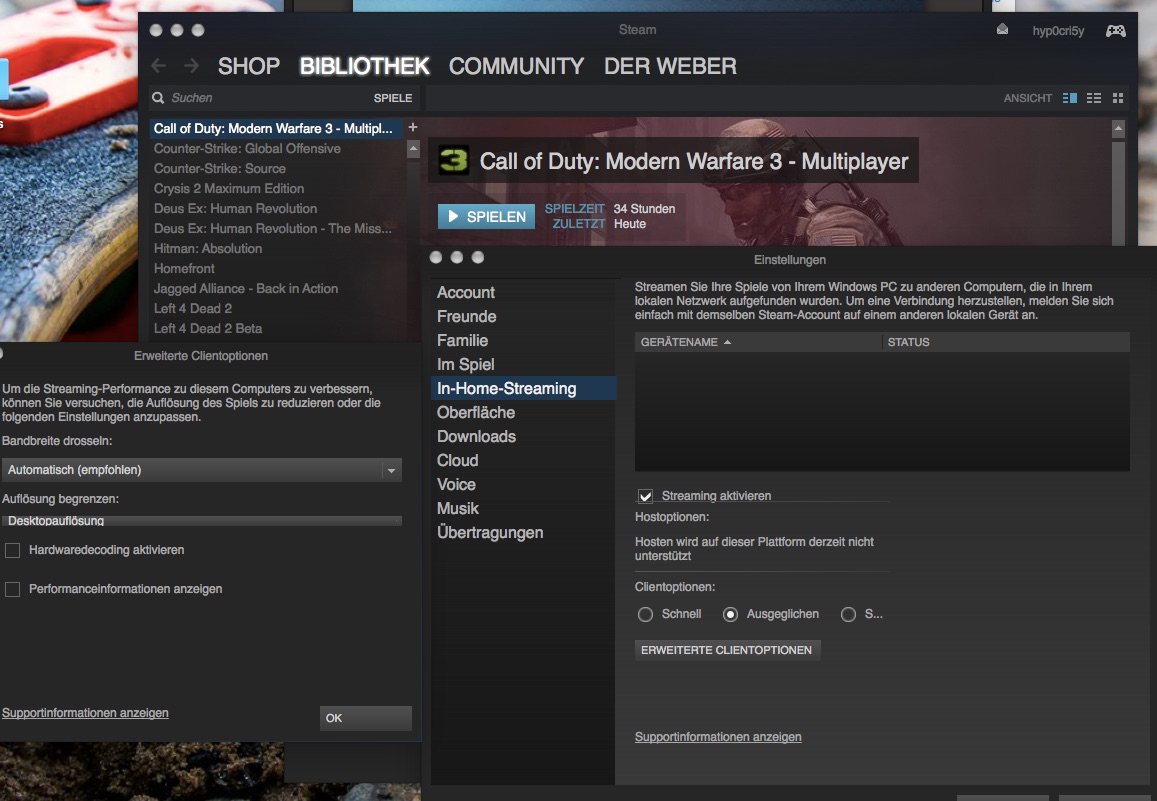
Task: Go back with the left arrow
Action: tap(159, 66)
